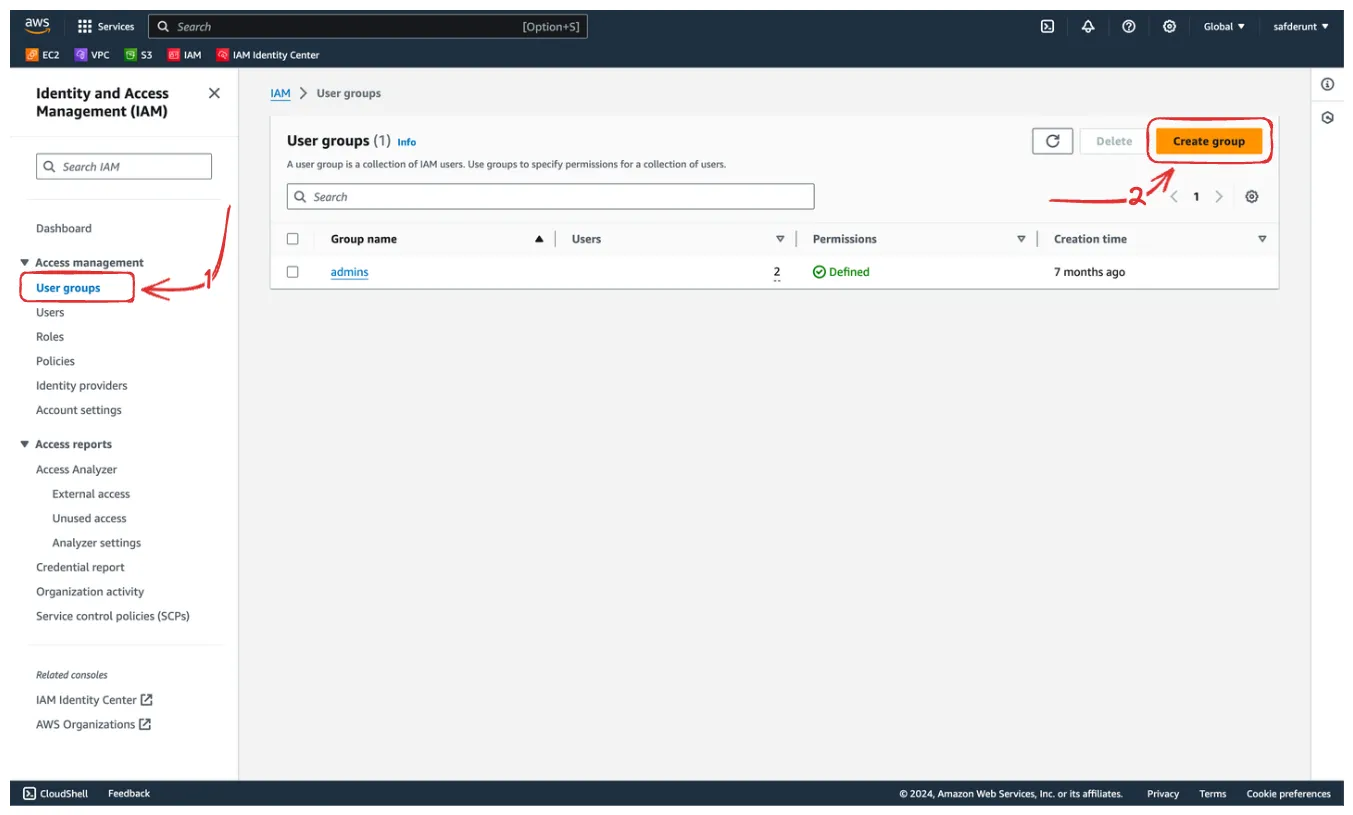Open Policies in the sidebar
The image size is (1353, 815).
[55, 361]
